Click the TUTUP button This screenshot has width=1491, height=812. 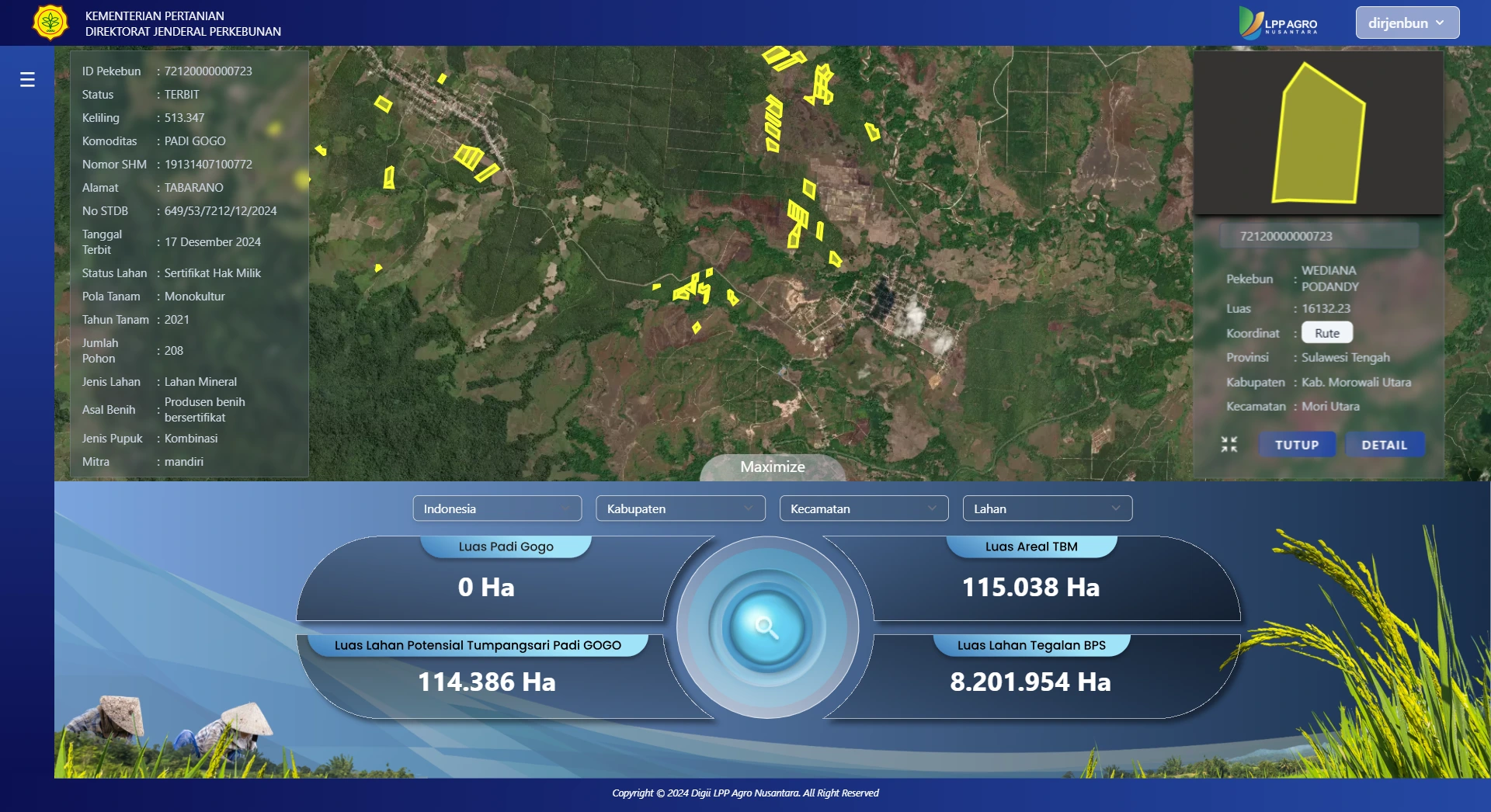[x=1297, y=444]
